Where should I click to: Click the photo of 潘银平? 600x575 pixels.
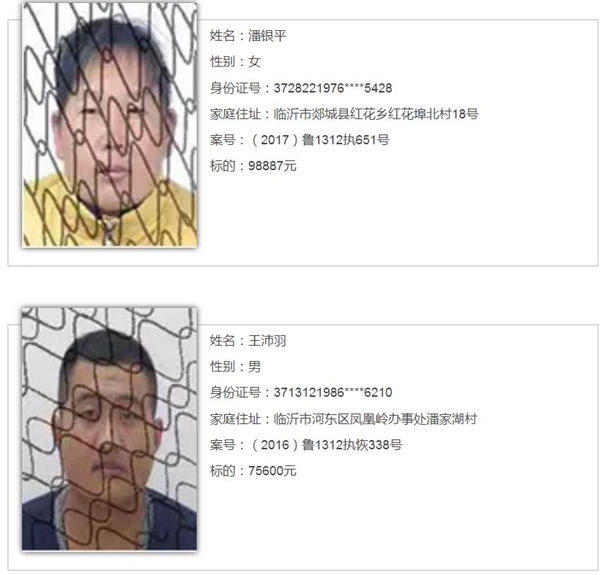(109, 125)
